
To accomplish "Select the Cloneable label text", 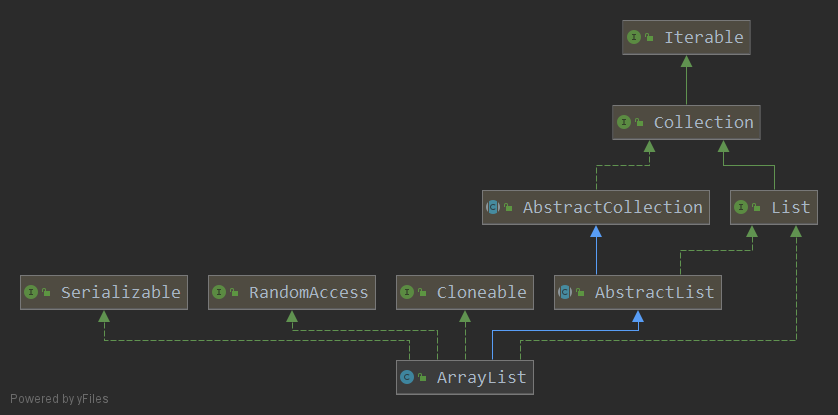I will click(x=481, y=293).
